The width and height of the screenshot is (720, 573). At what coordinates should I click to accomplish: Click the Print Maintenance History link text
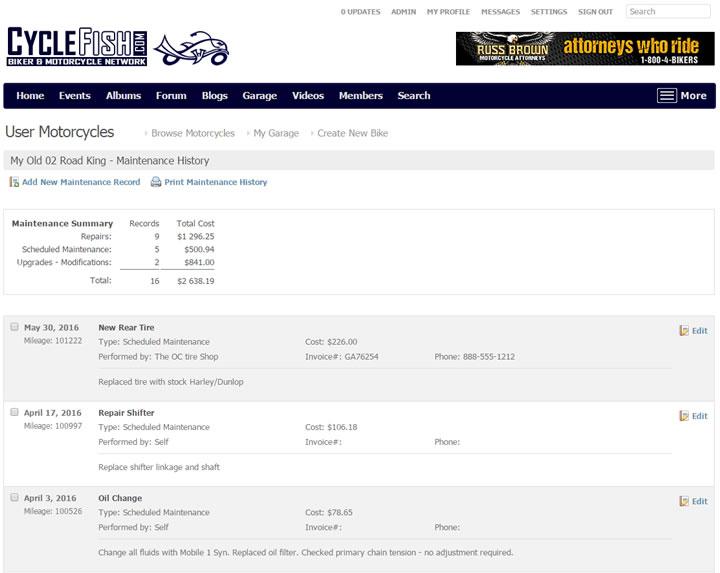point(215,182)
